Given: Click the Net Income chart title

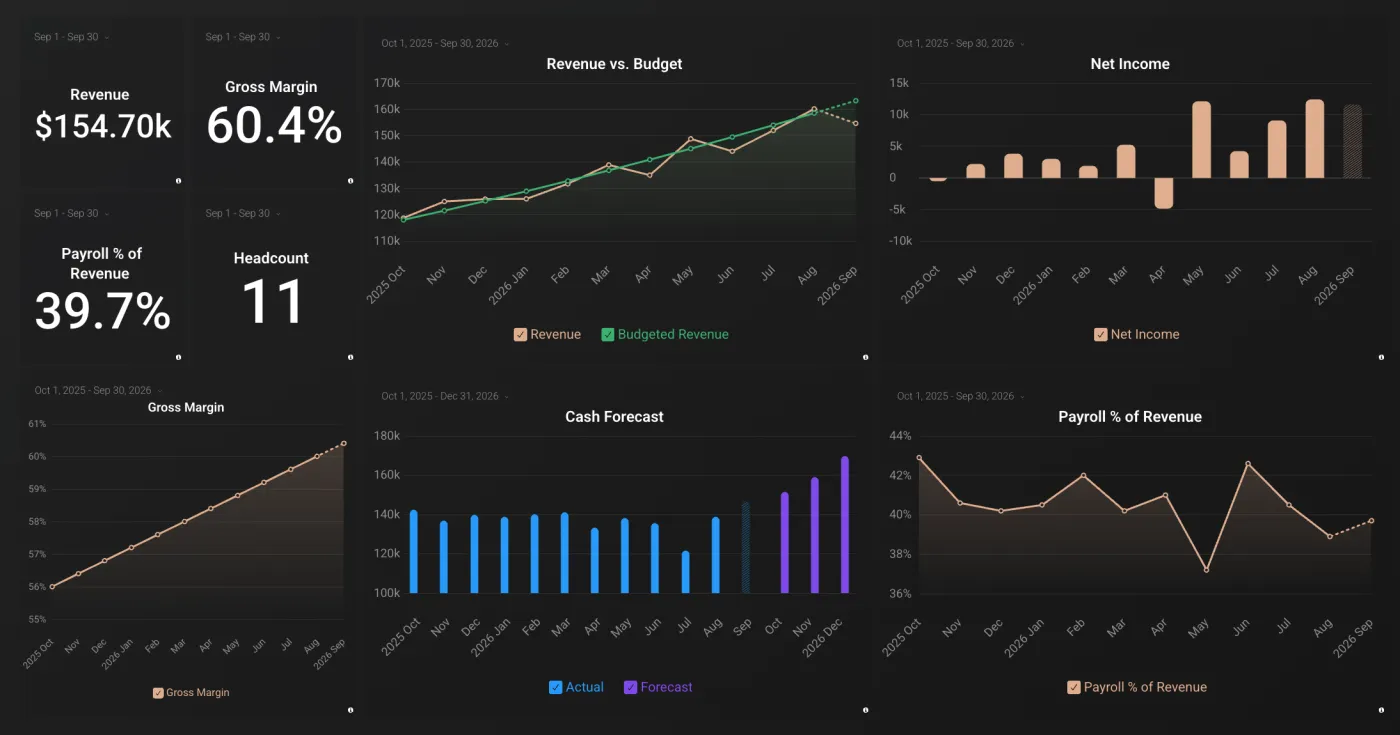Looking at the screenshot, I should click(1130, 64).
